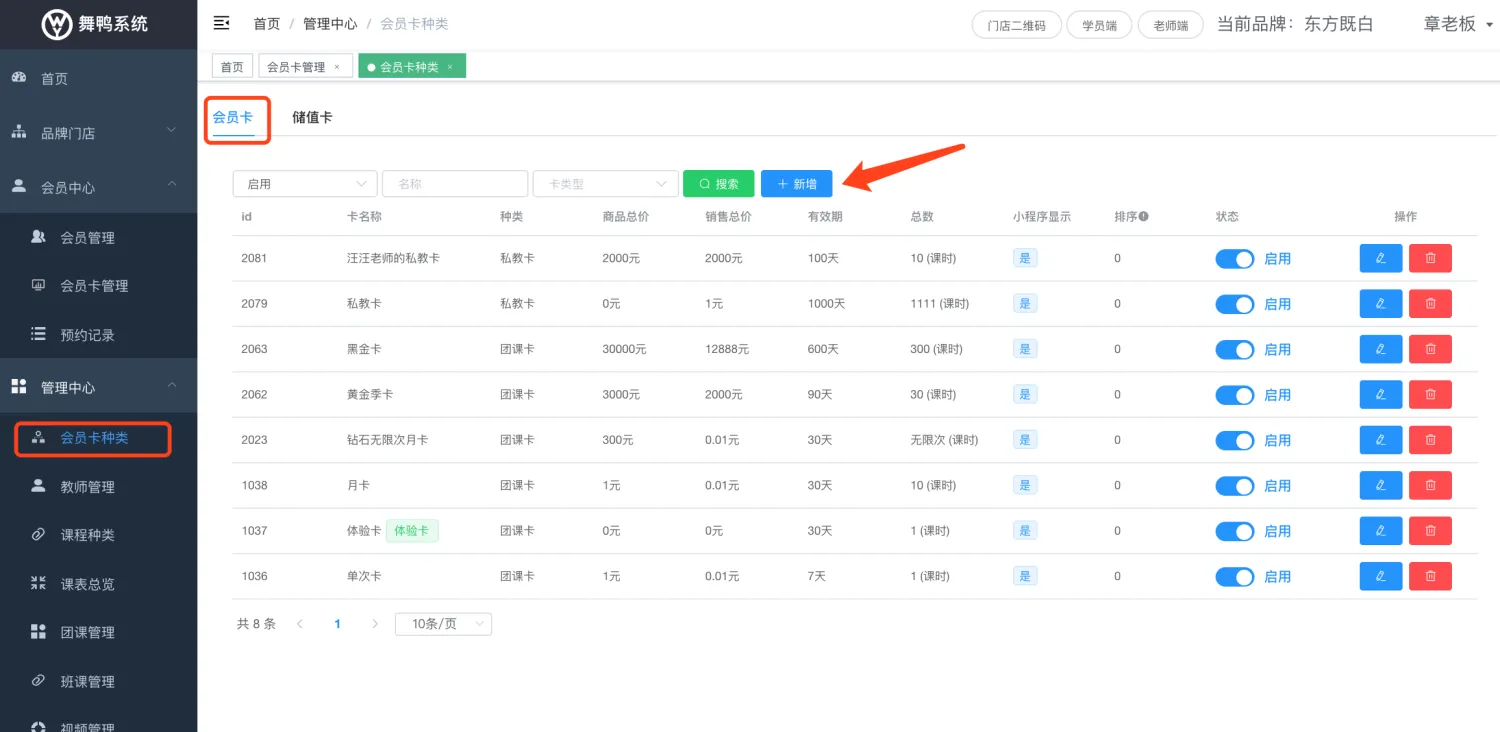
Task: Open the 启用 status filter dropdown
Action: (305, 184)
